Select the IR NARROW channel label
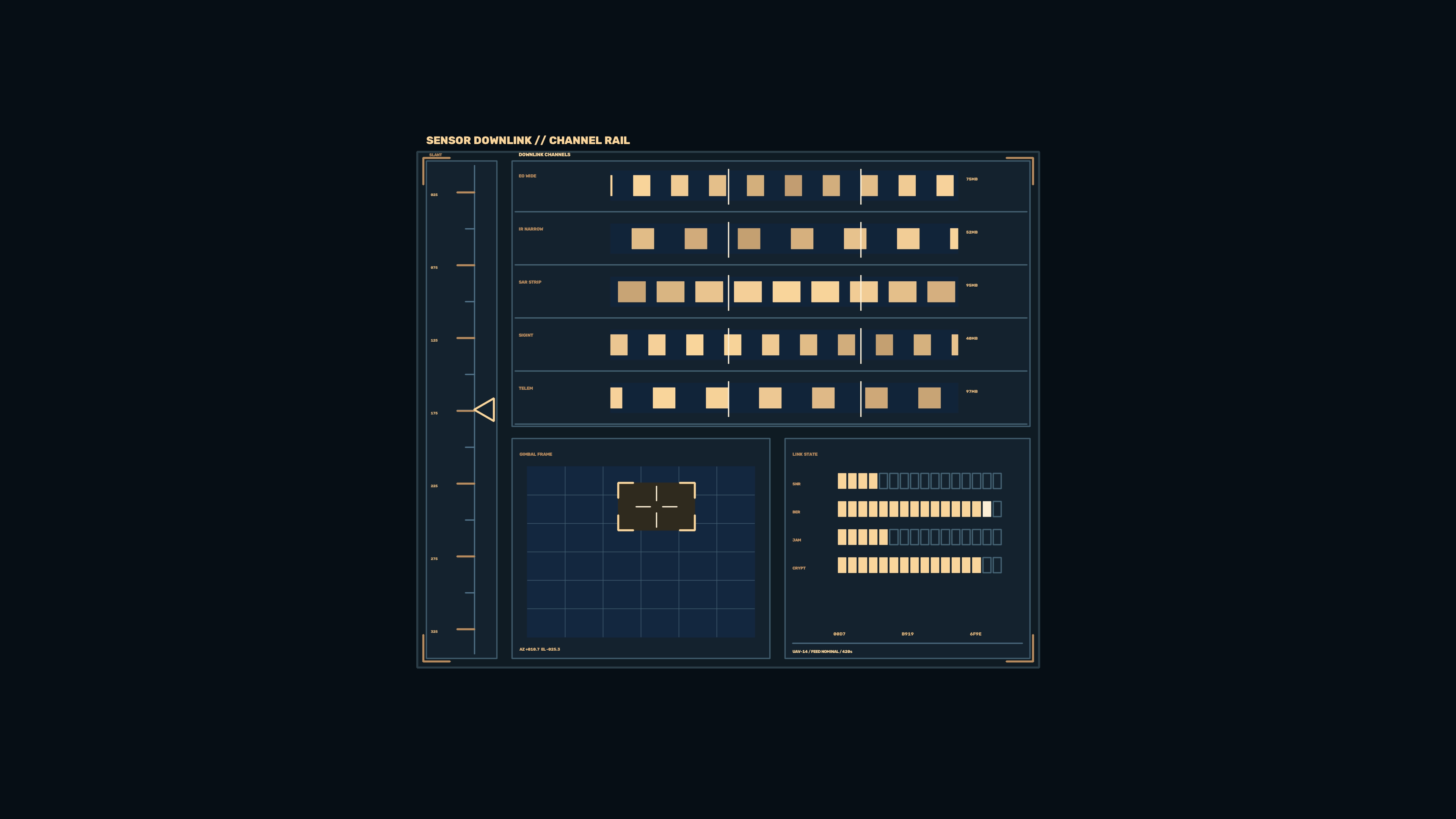 point(531,229)
